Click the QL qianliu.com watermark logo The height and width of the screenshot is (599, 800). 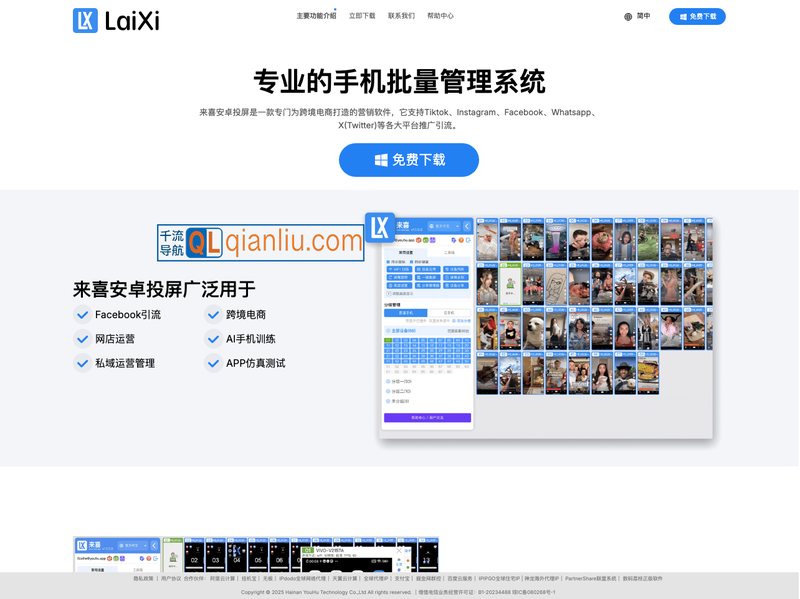(261, 240)
